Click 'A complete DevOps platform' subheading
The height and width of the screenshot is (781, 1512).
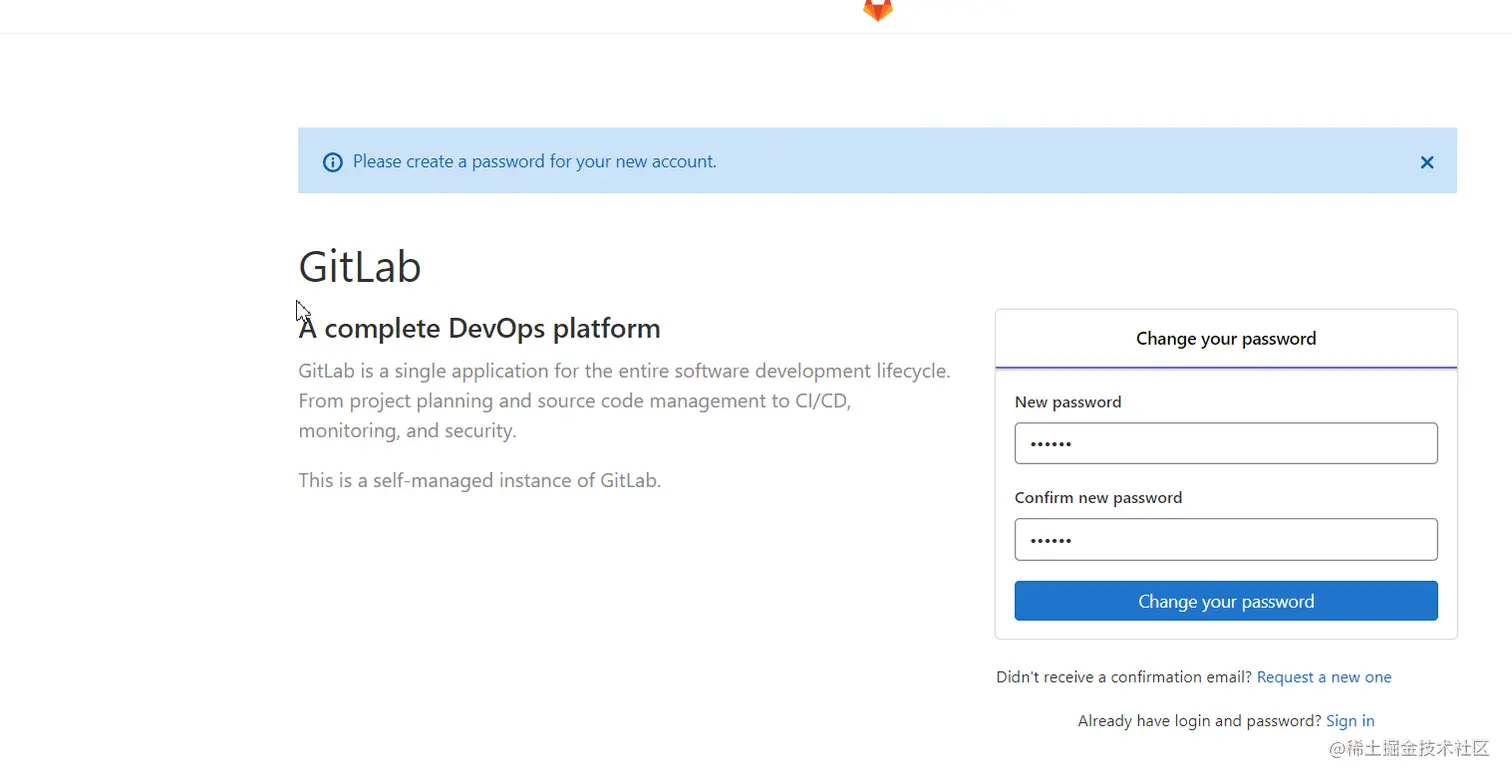(x=479, y=328)
